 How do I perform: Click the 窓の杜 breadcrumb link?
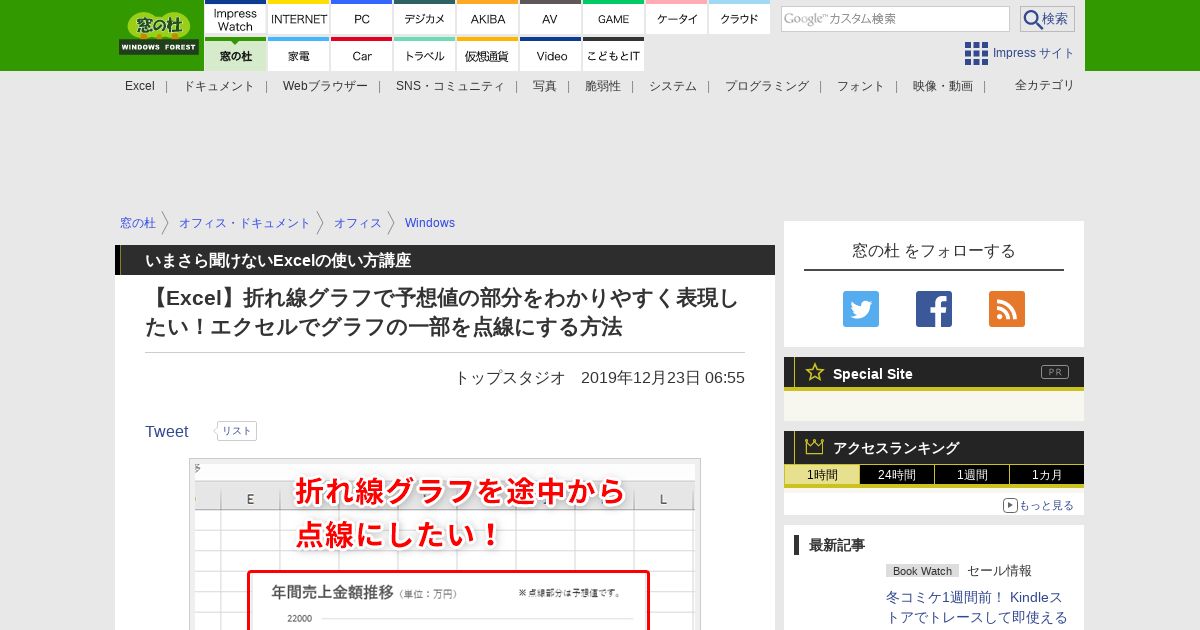pyautogui.click(x=138, y=223)
